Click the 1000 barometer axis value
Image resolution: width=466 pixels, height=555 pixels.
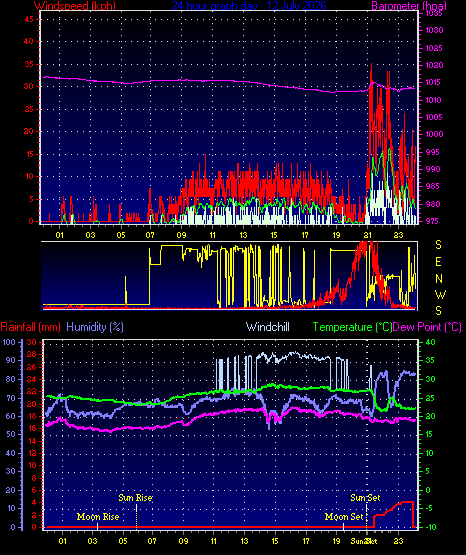(434, 134)
